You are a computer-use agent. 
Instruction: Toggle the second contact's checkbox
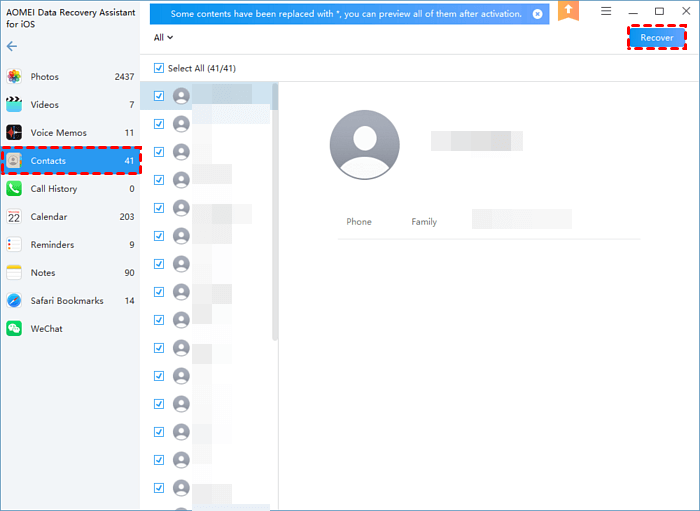click(x=159, y=124)
